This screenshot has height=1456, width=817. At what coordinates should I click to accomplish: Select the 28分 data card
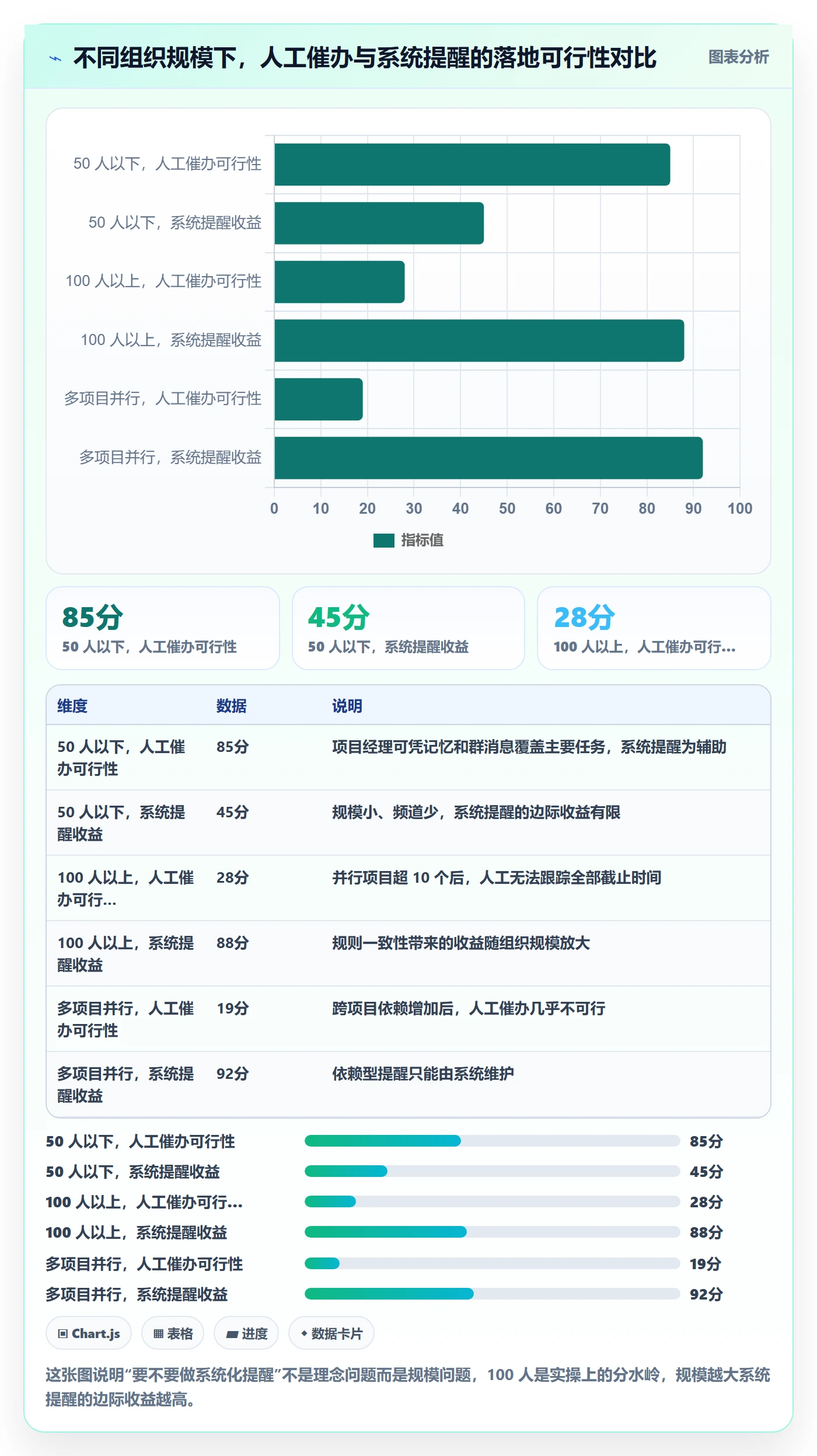pyautogui.click(x=654, y=628)
